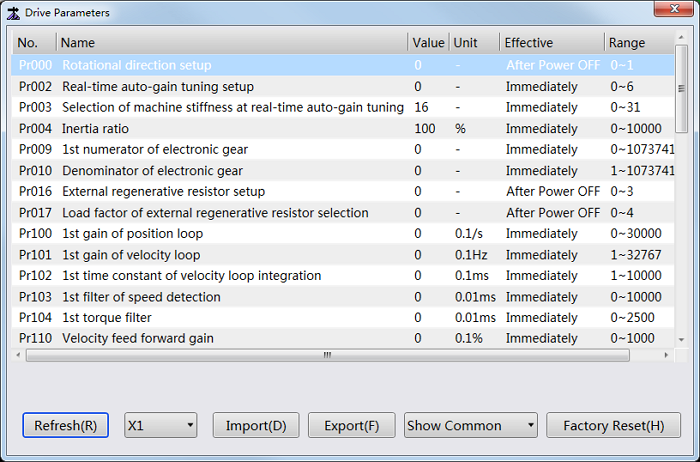The image size is (700, 462).
Task: Click the vertical scrollbar thumb
Action: click(x=681, y=88)
